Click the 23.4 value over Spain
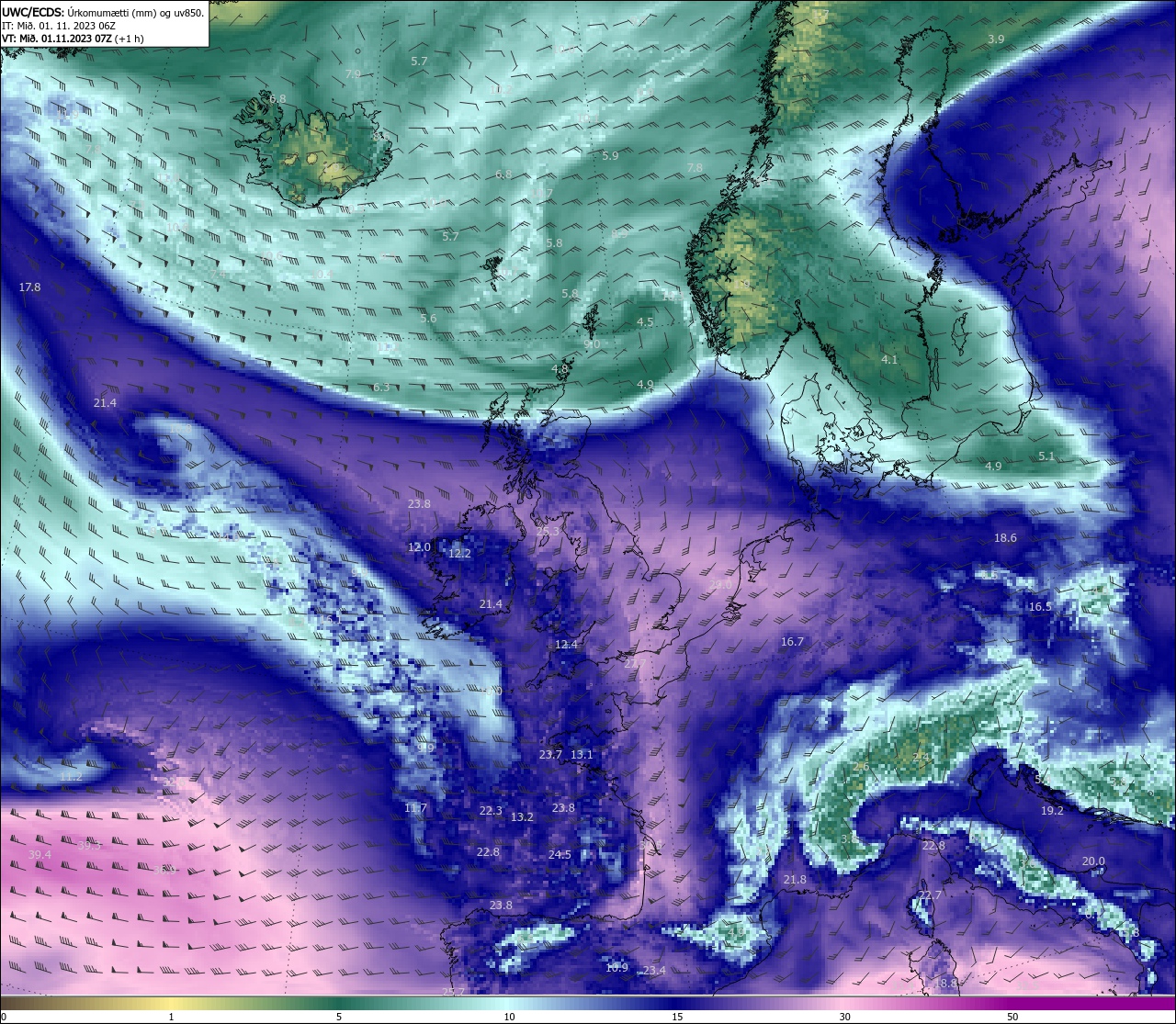 (654, 971)
